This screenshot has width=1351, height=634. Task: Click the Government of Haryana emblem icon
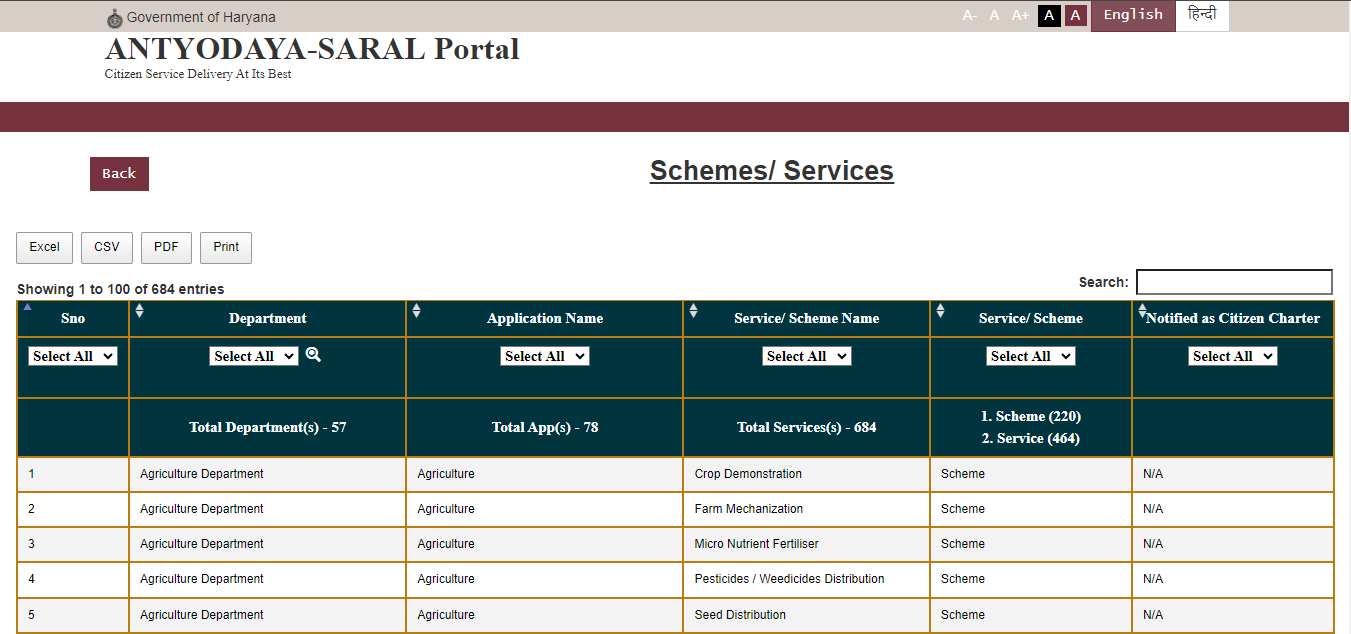(114, 18)
